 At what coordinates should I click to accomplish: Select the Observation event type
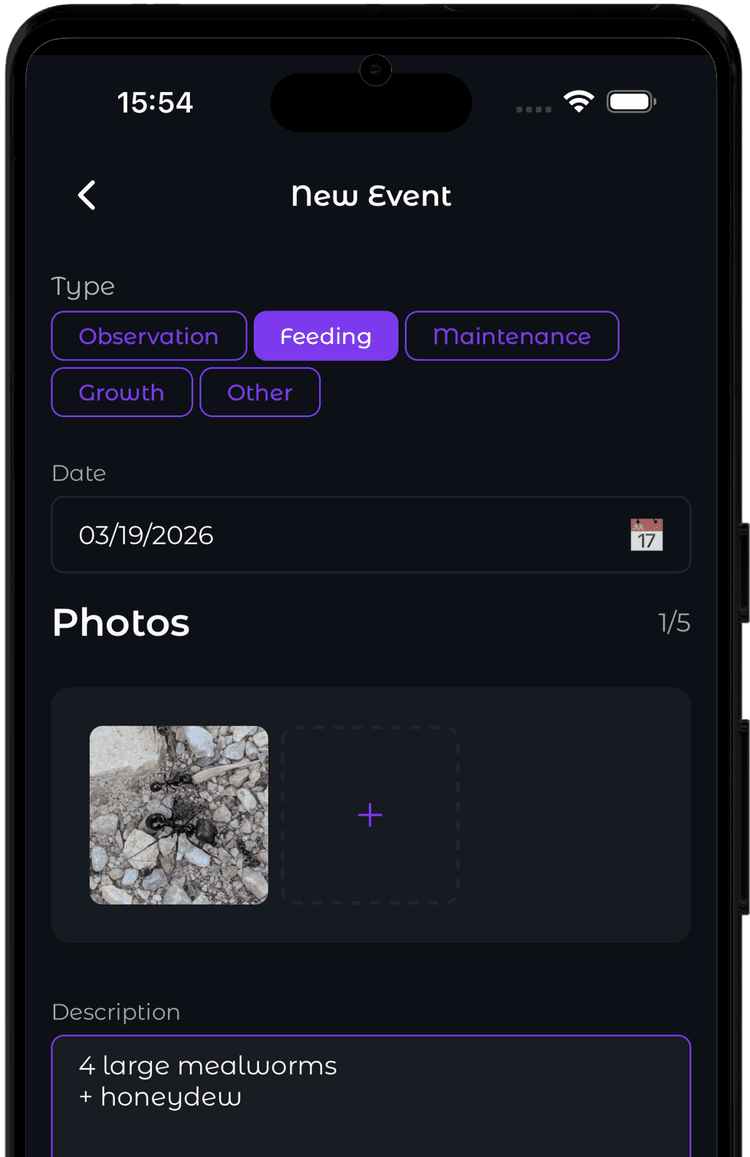click(x=149, y=336)
